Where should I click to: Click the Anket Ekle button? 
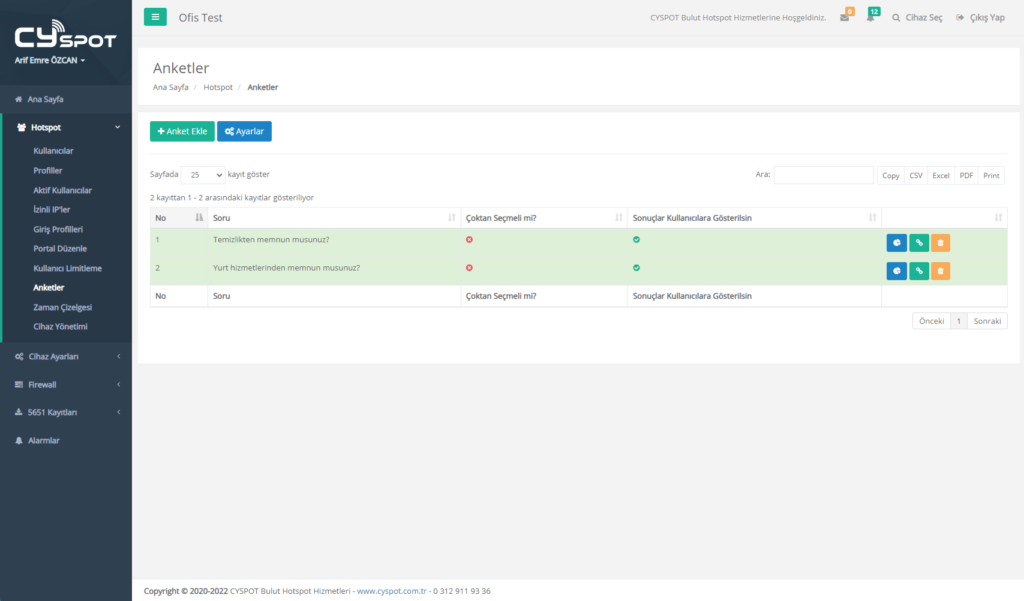[181, 131]
